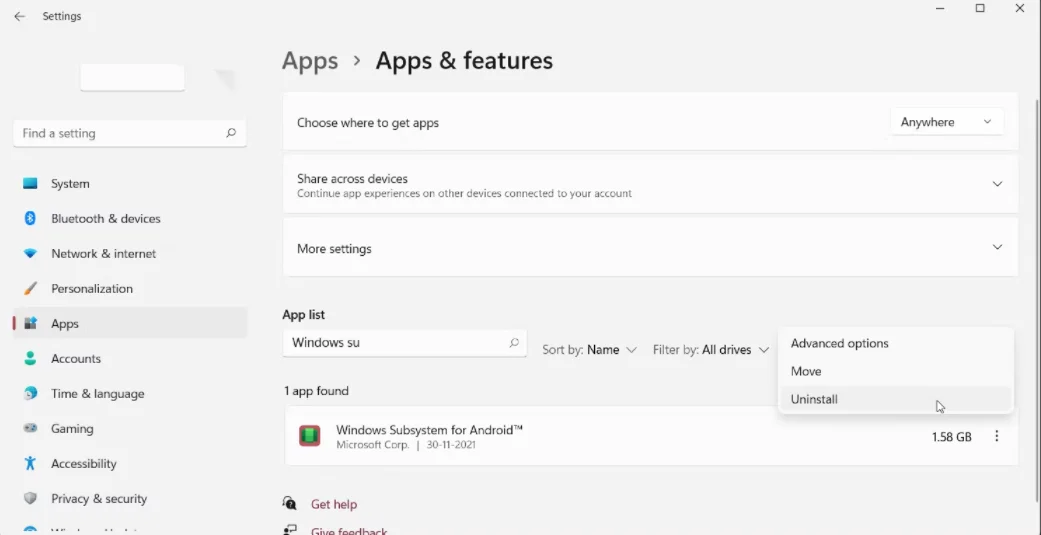
Task: Choose Uninstall from the context menu
Action: (x=896, y=399)
